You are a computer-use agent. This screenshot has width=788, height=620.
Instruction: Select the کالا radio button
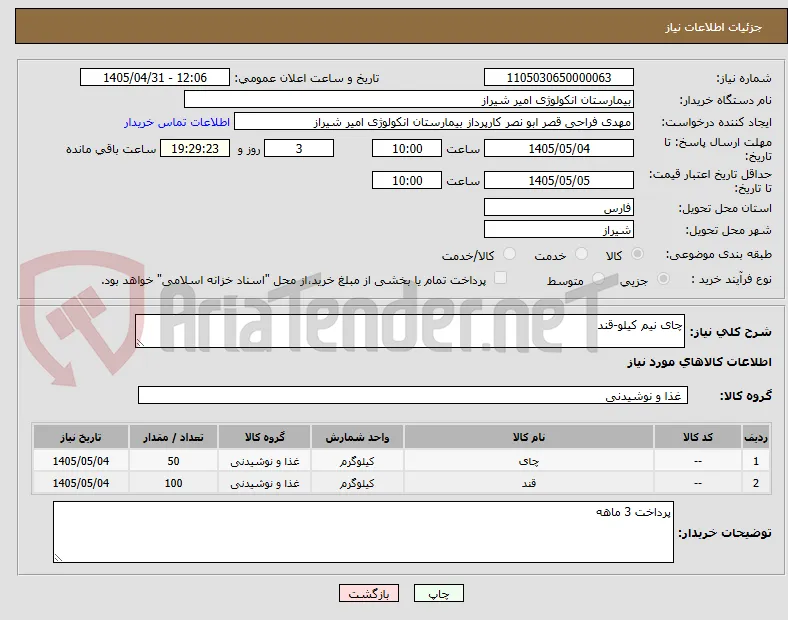coord(637,254)
